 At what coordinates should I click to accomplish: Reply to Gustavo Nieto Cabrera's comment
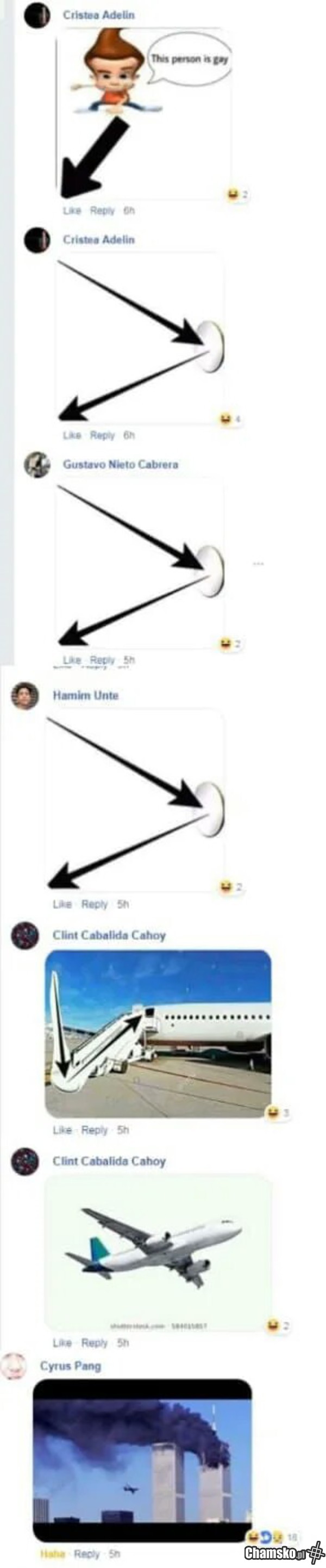(x=102, y=660)
